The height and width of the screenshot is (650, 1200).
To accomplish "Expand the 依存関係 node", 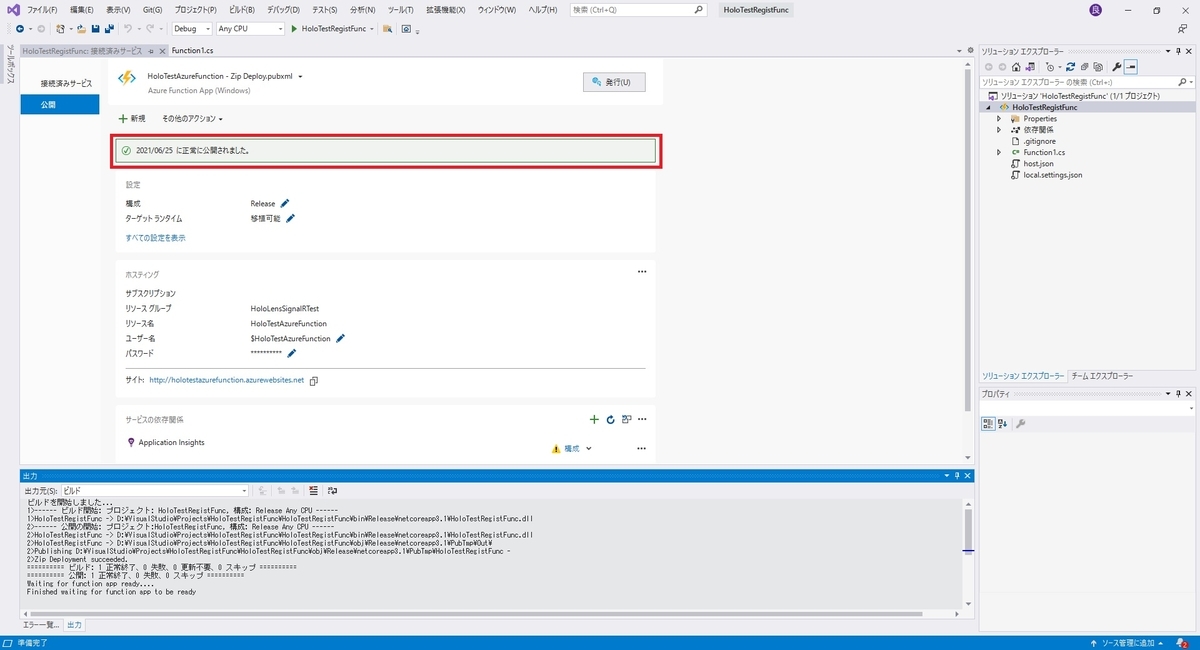I will tap(998, 130).
